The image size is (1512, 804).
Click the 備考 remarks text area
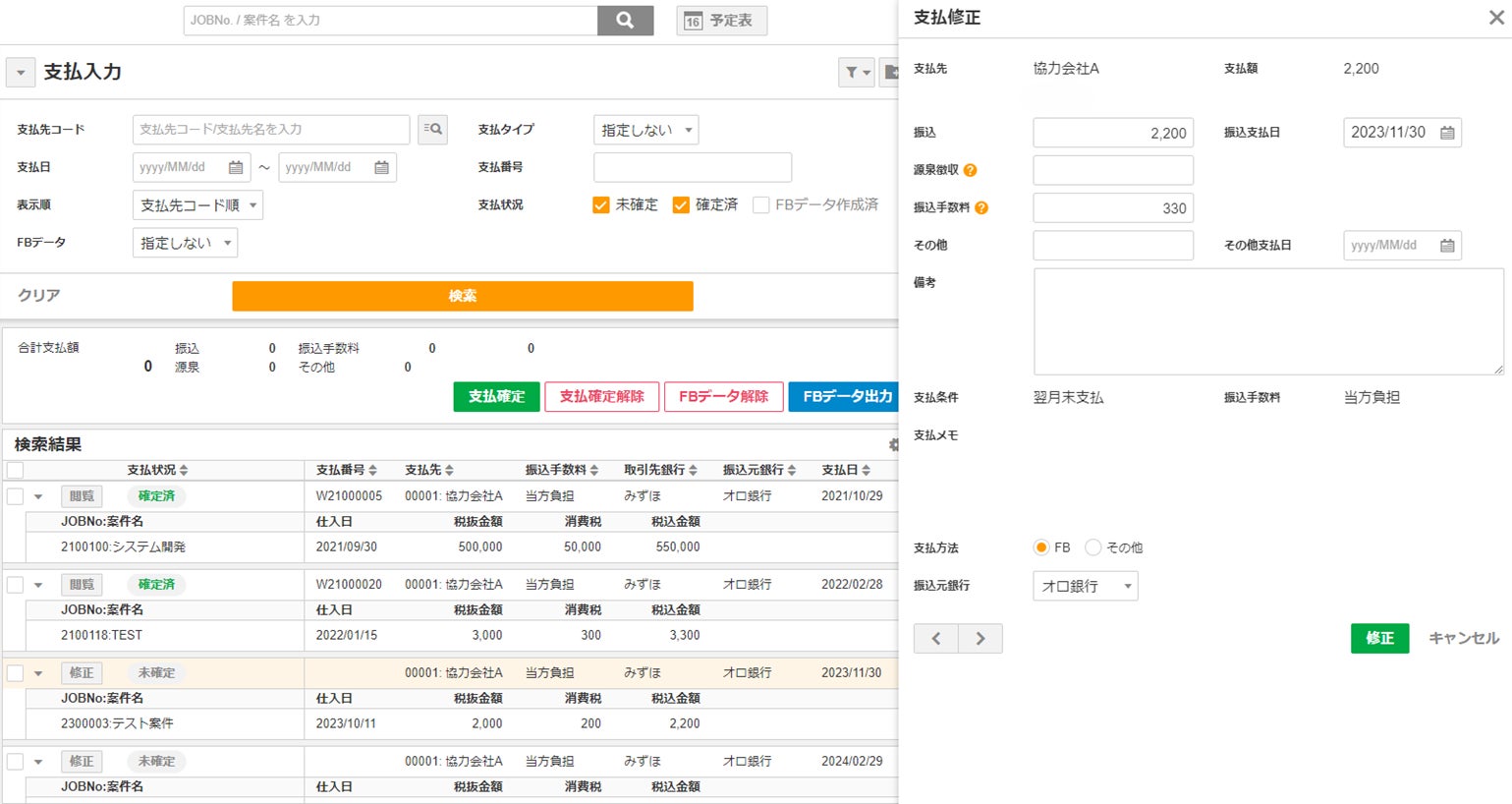click(x=1267, y=321)
